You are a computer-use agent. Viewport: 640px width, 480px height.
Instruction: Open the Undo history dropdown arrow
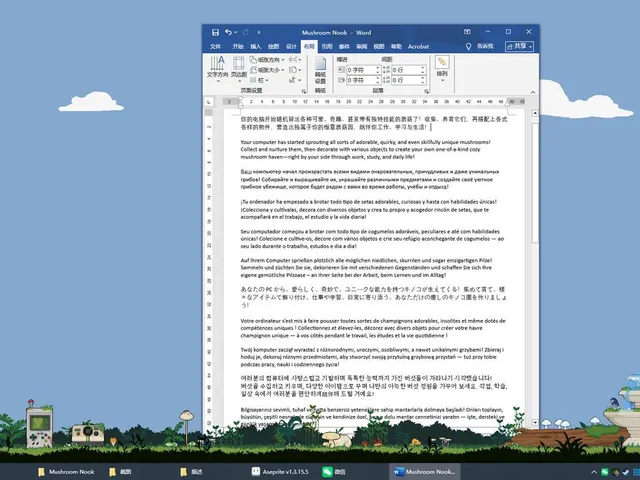tap(236, 33)
